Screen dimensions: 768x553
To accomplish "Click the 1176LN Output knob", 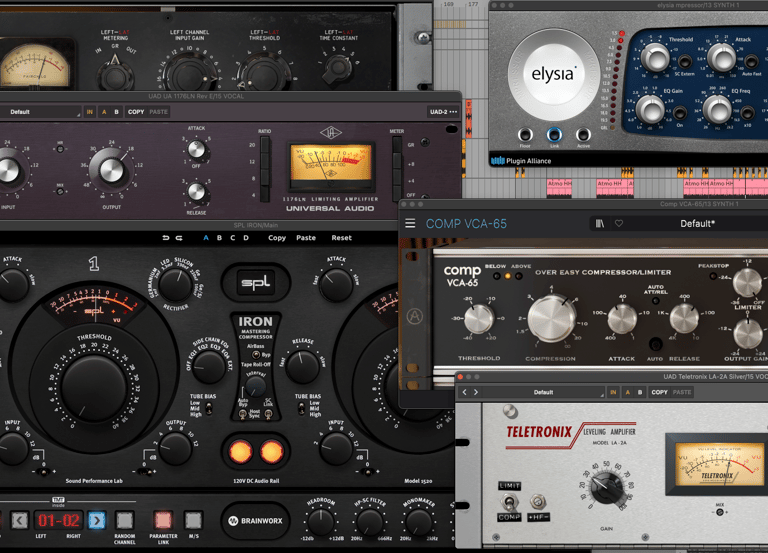I will [112, 170].
